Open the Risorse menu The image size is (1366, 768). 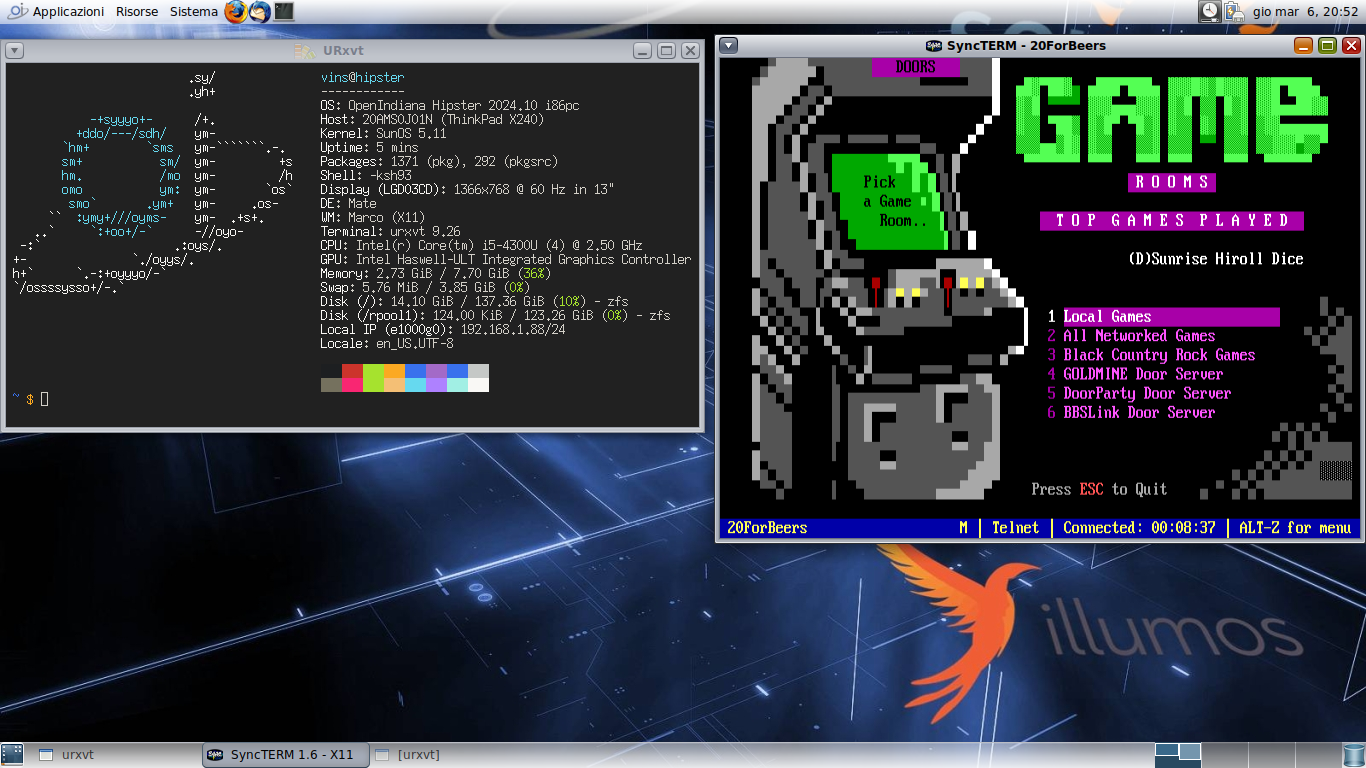(x=137, y=11)
